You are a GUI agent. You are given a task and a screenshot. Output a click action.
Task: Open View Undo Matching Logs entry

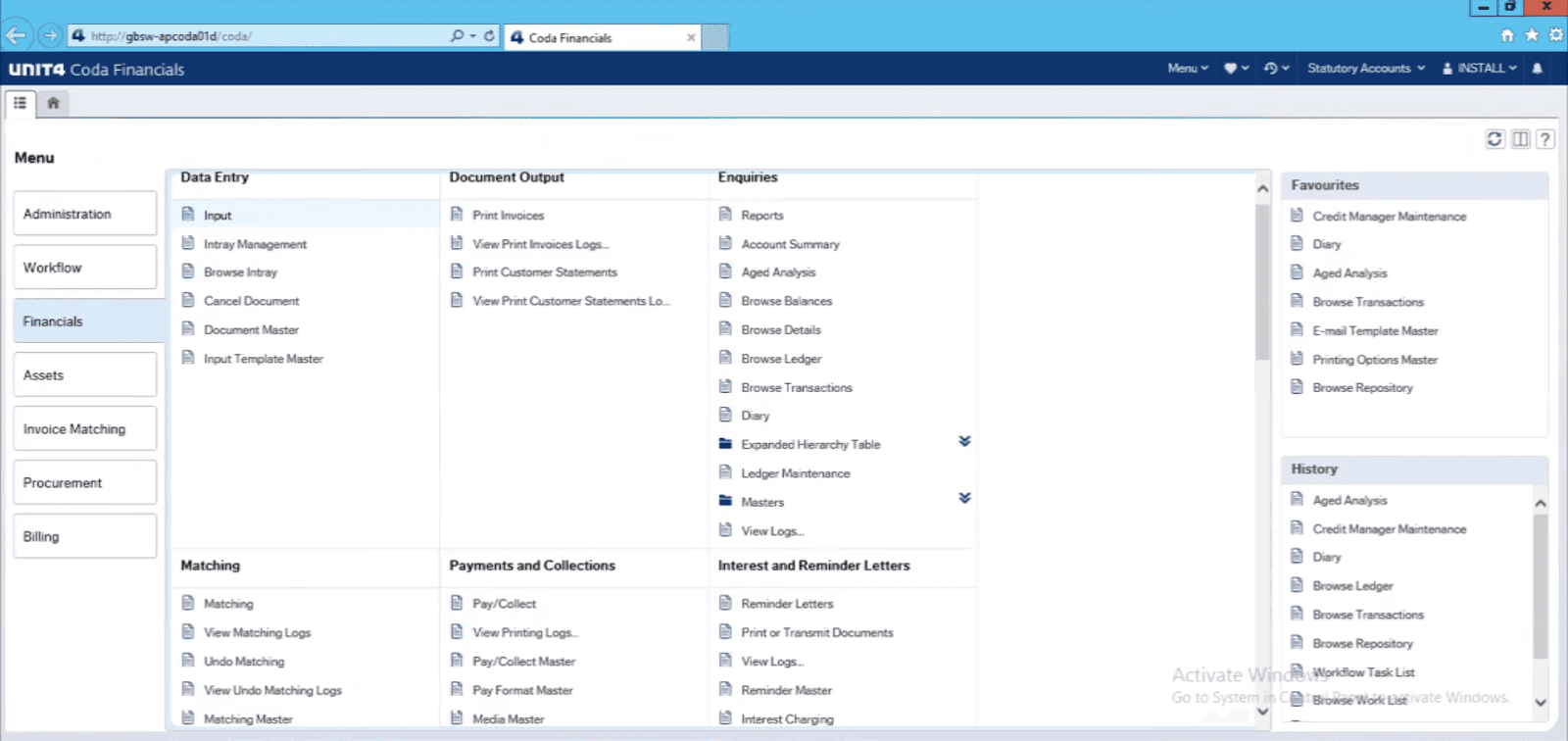coord(272,691)
